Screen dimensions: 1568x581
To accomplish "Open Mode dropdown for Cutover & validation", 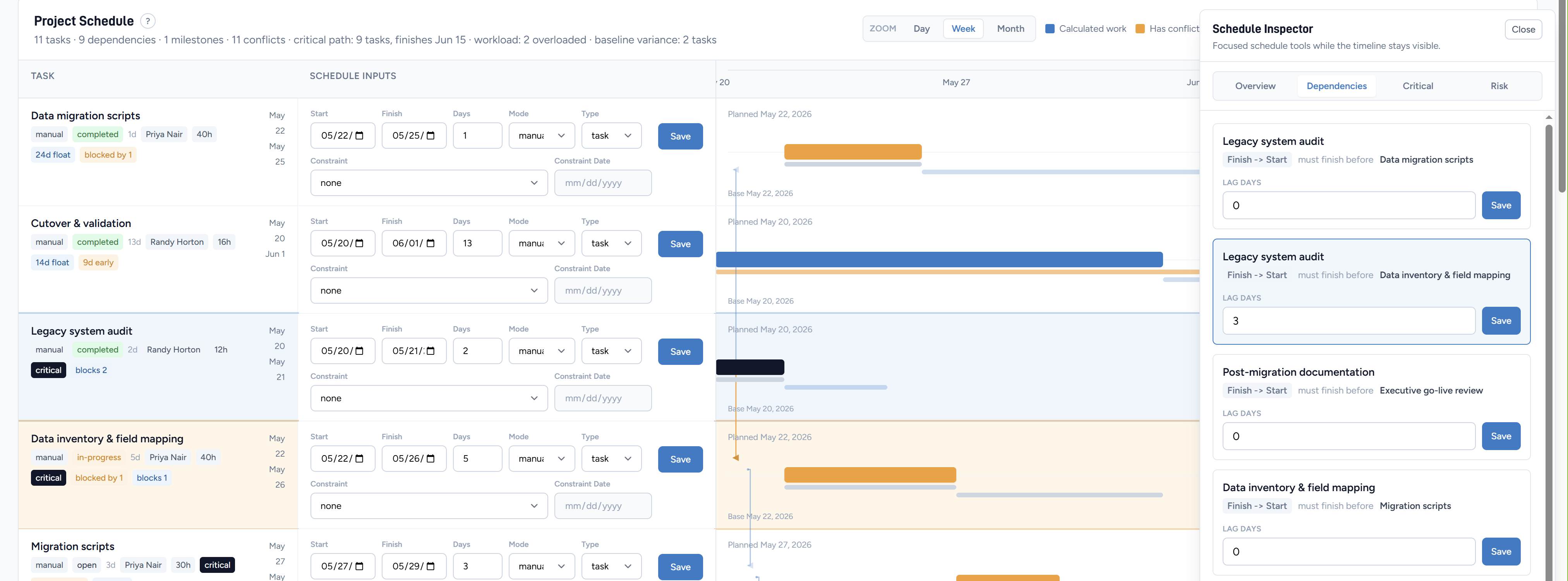I will pos(541,244).
